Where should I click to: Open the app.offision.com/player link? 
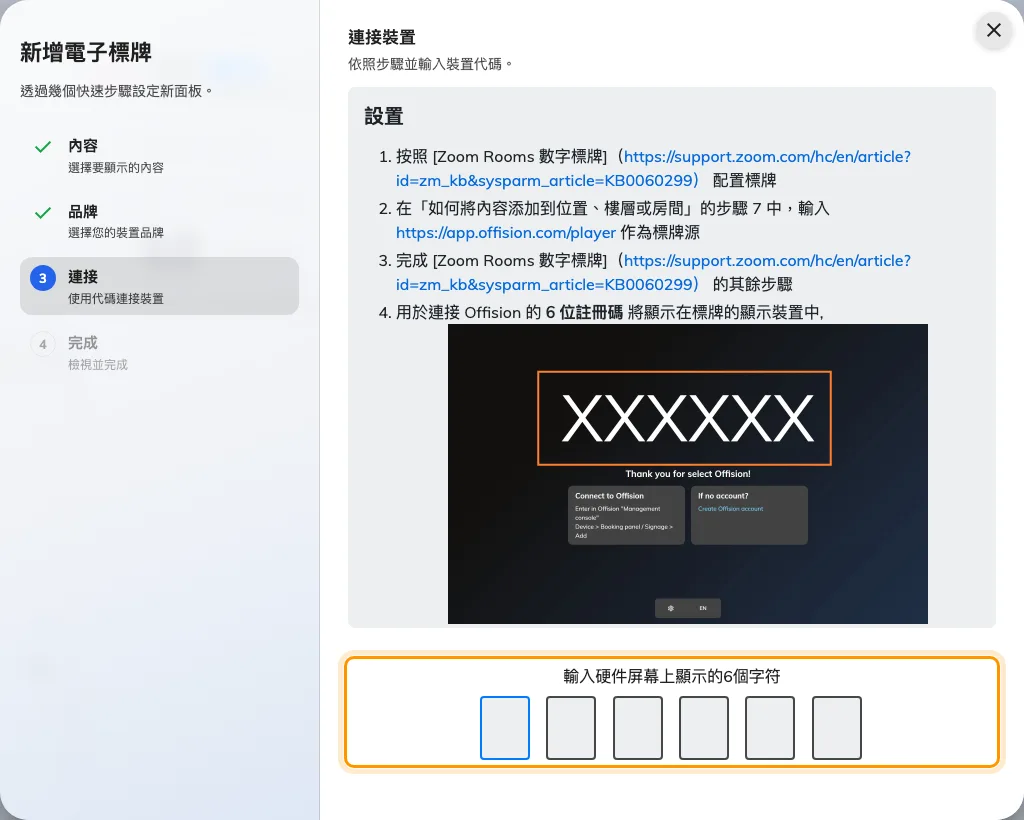tap(505, 232)
